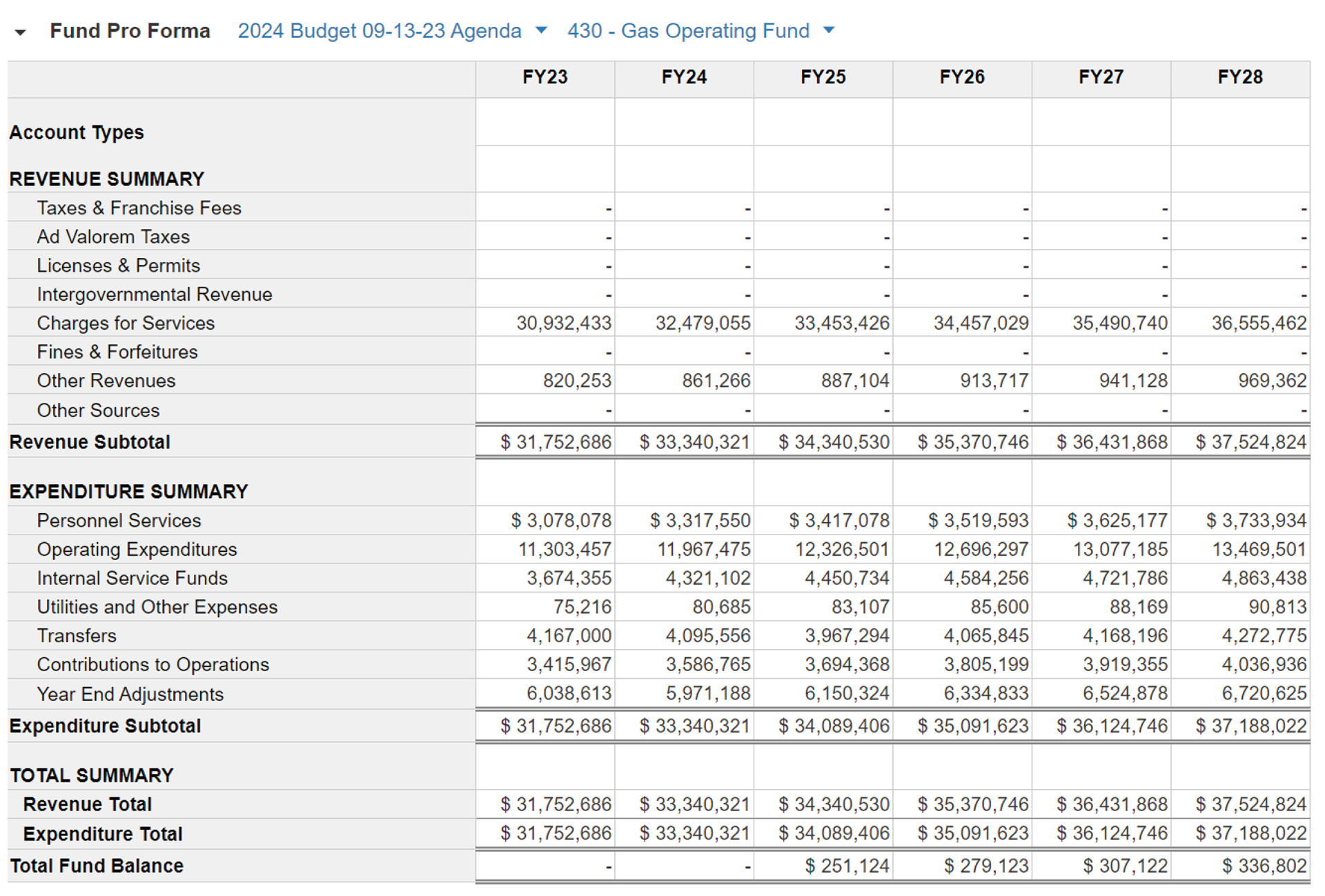Click the 2024 Budget 09-13-23 Agenda link text
The image size is (1325, 896).
[x=380, y=31]
